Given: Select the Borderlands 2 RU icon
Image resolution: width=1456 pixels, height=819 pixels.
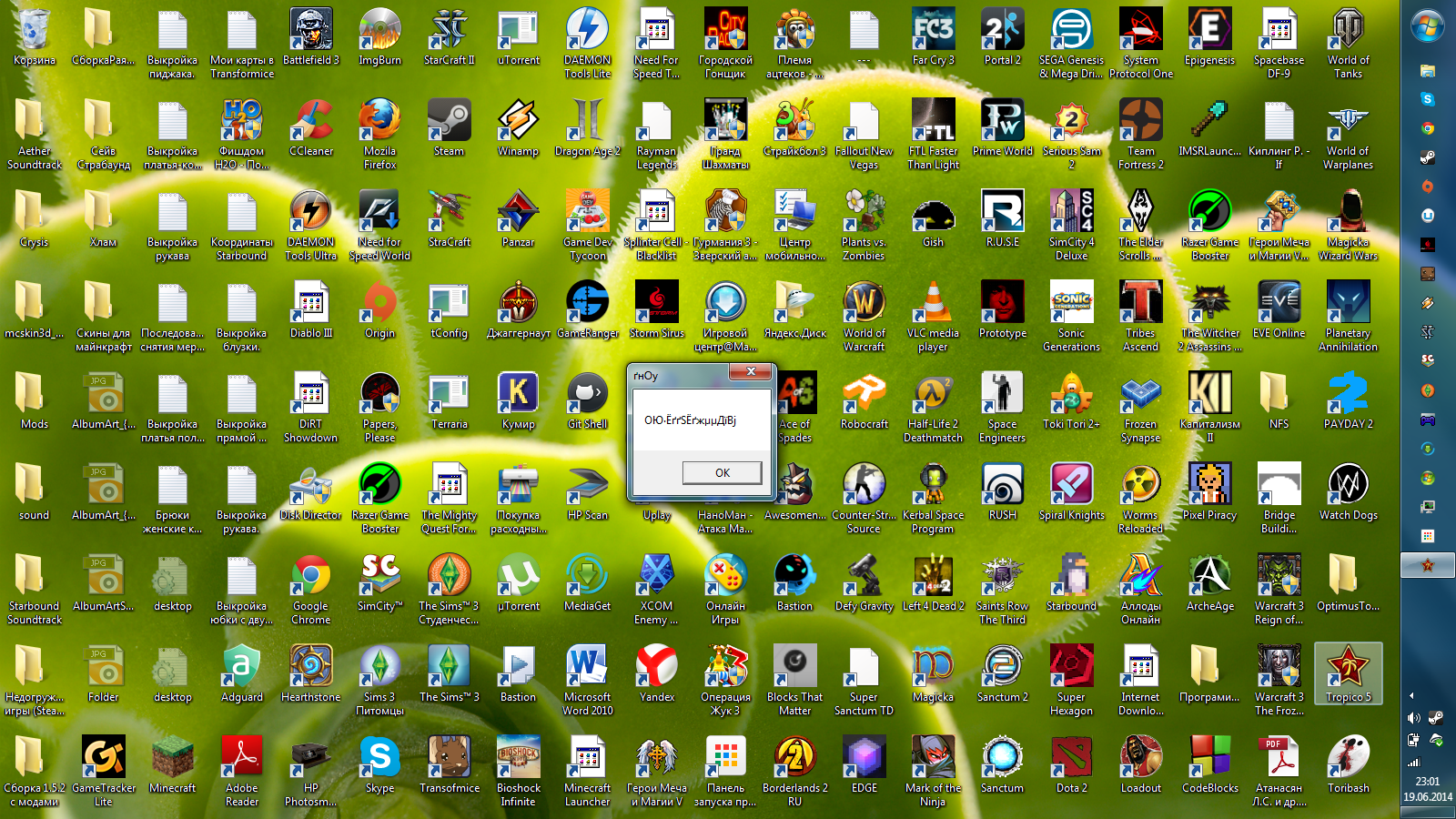Looking at the screenshot, I should 795,772.
